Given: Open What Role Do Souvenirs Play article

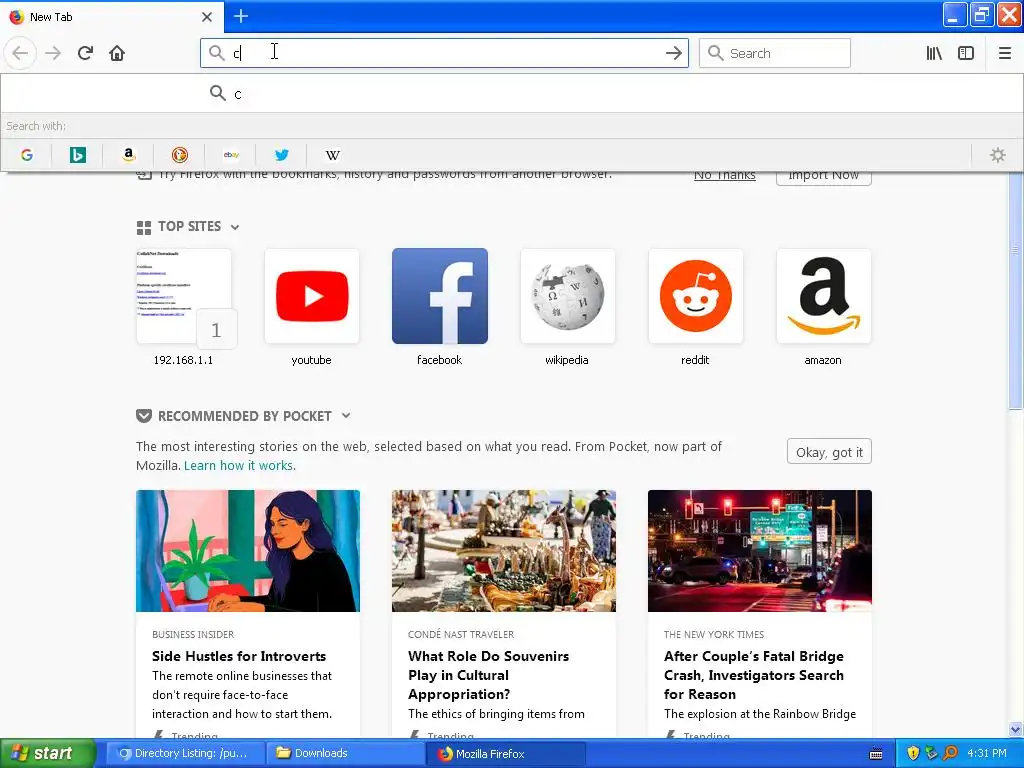Looking at the screenshot, I should coord(488,675).
